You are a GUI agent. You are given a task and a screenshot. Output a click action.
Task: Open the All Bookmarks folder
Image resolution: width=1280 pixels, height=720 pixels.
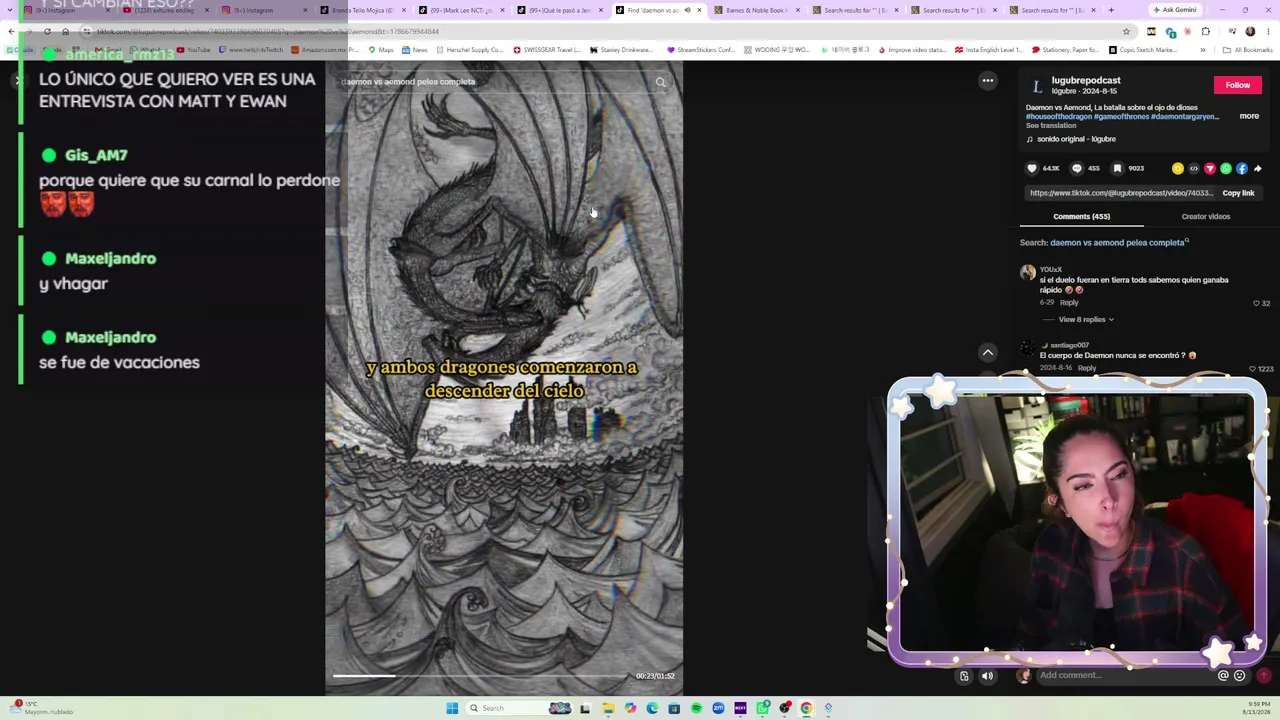[1248, 50]
